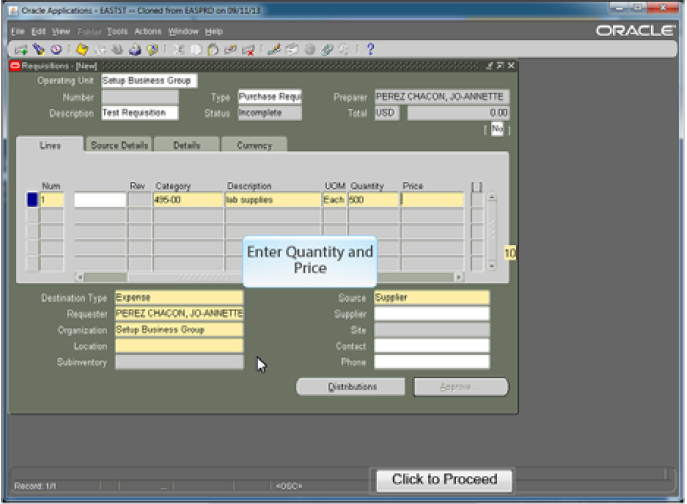Viewport: 687px width, 504px height.
Task: Click horizontal scrollbar left arrow
Action: 79,277
